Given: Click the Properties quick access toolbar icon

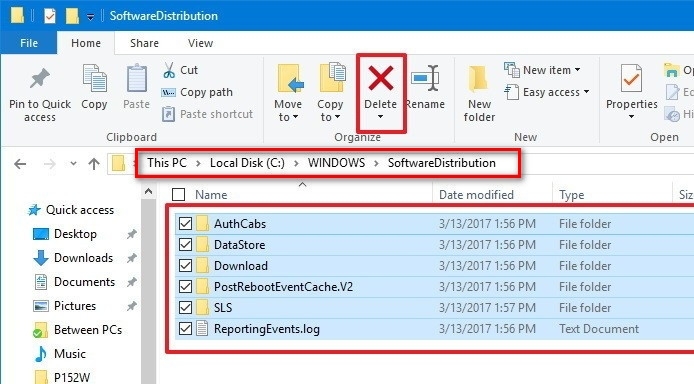Looking at the screenshot, I should 50,16.
